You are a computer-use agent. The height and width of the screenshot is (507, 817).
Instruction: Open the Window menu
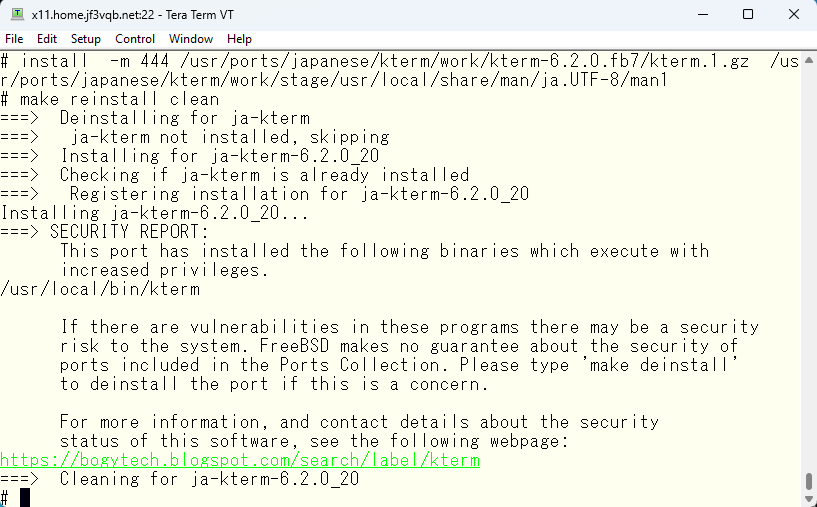point(191,39)
